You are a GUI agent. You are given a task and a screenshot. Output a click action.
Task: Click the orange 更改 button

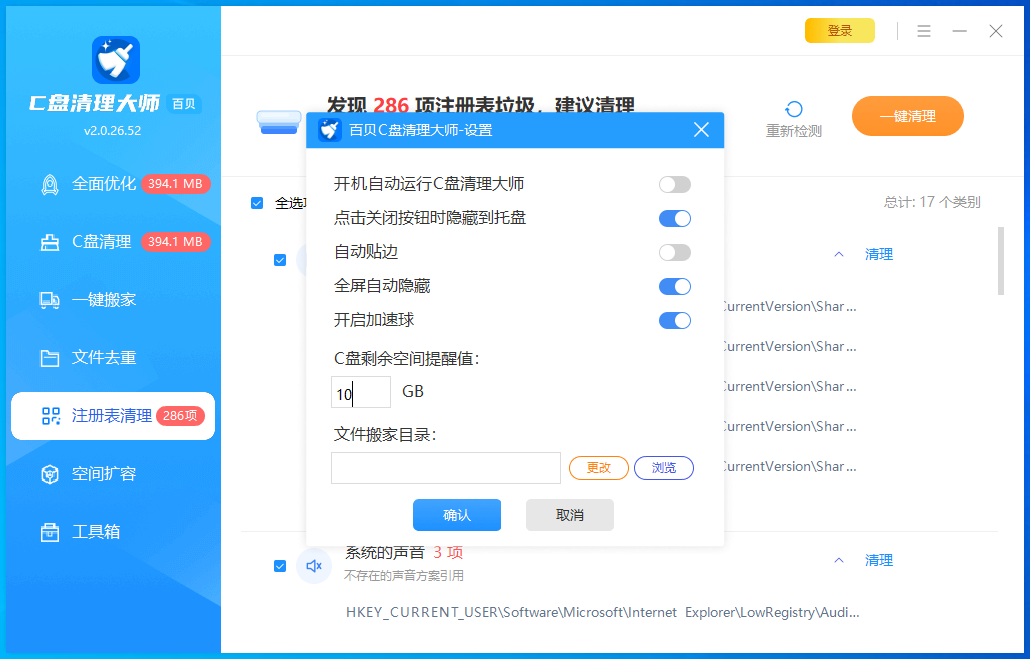tap(598, 468)
